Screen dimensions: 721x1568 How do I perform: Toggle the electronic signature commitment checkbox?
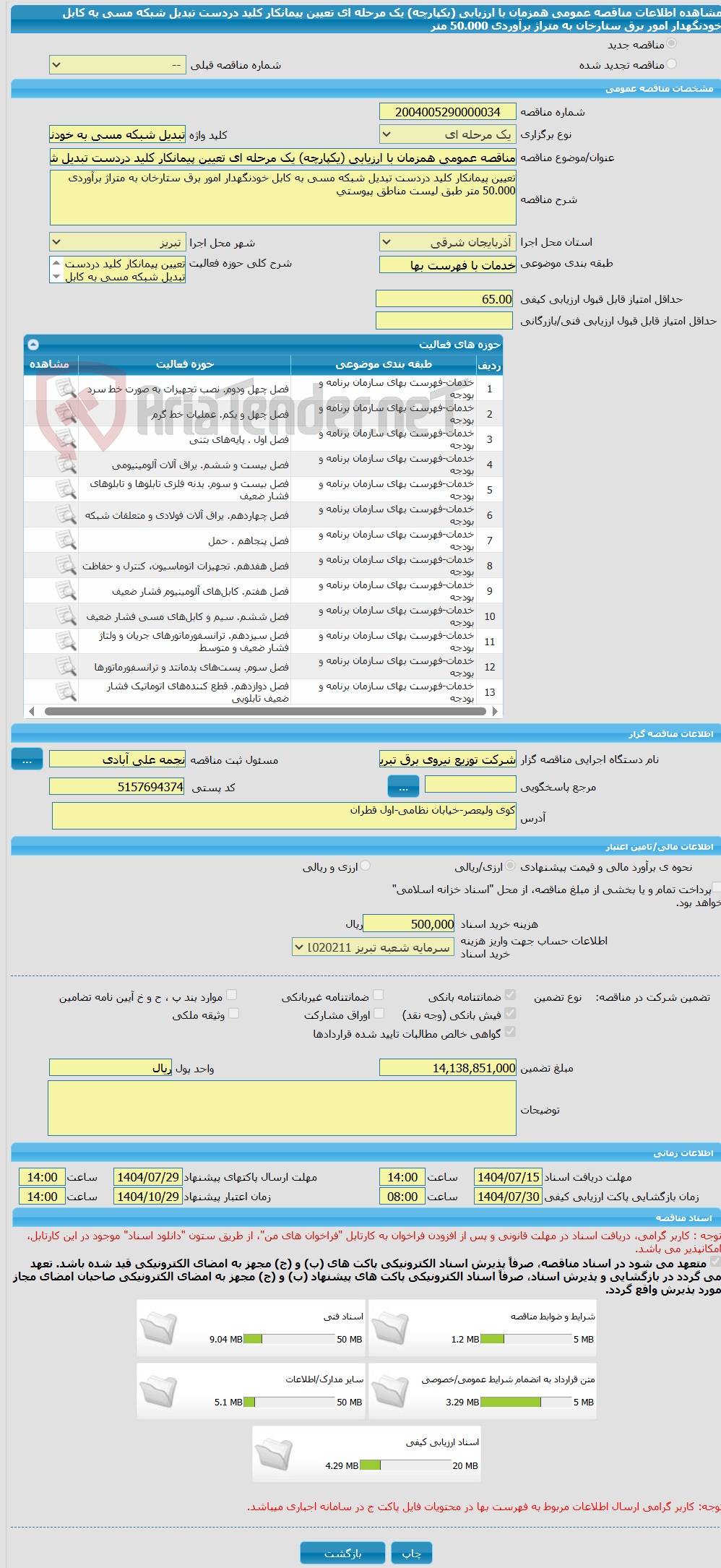pos(715,1261)
